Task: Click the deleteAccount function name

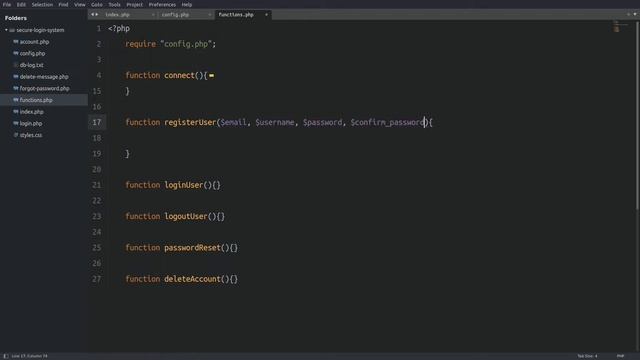Action: click(192, 279)
